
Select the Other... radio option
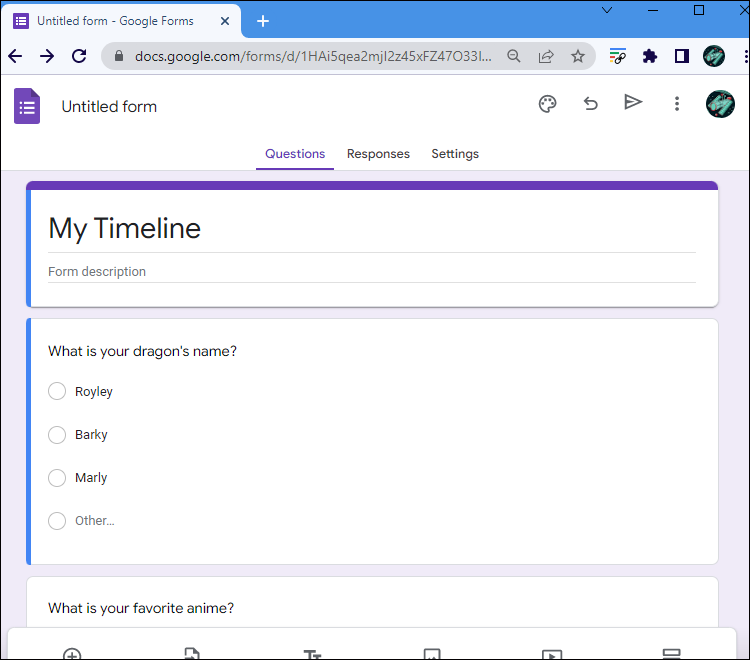[57, 521]
